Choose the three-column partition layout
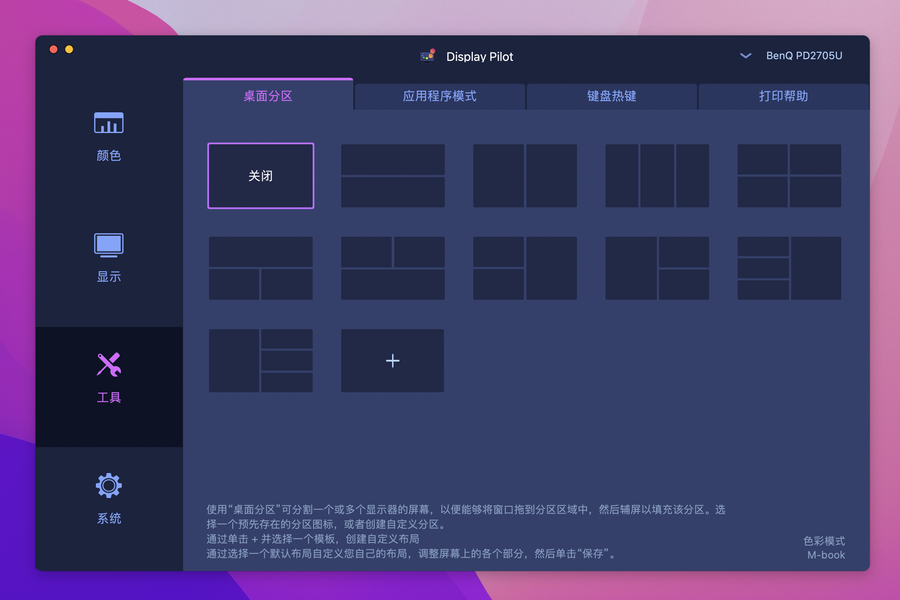The height and width of the screenshot is (600, 900). click(657, 176)
